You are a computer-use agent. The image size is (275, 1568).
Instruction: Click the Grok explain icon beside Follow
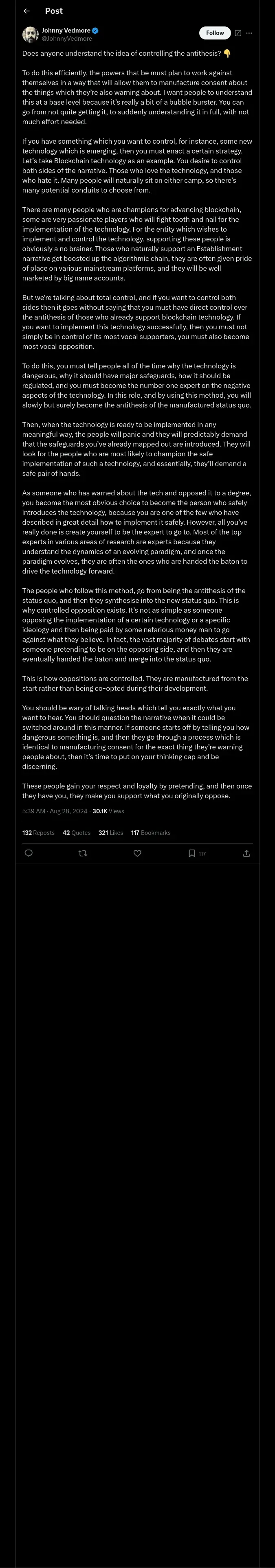point(238,33)
